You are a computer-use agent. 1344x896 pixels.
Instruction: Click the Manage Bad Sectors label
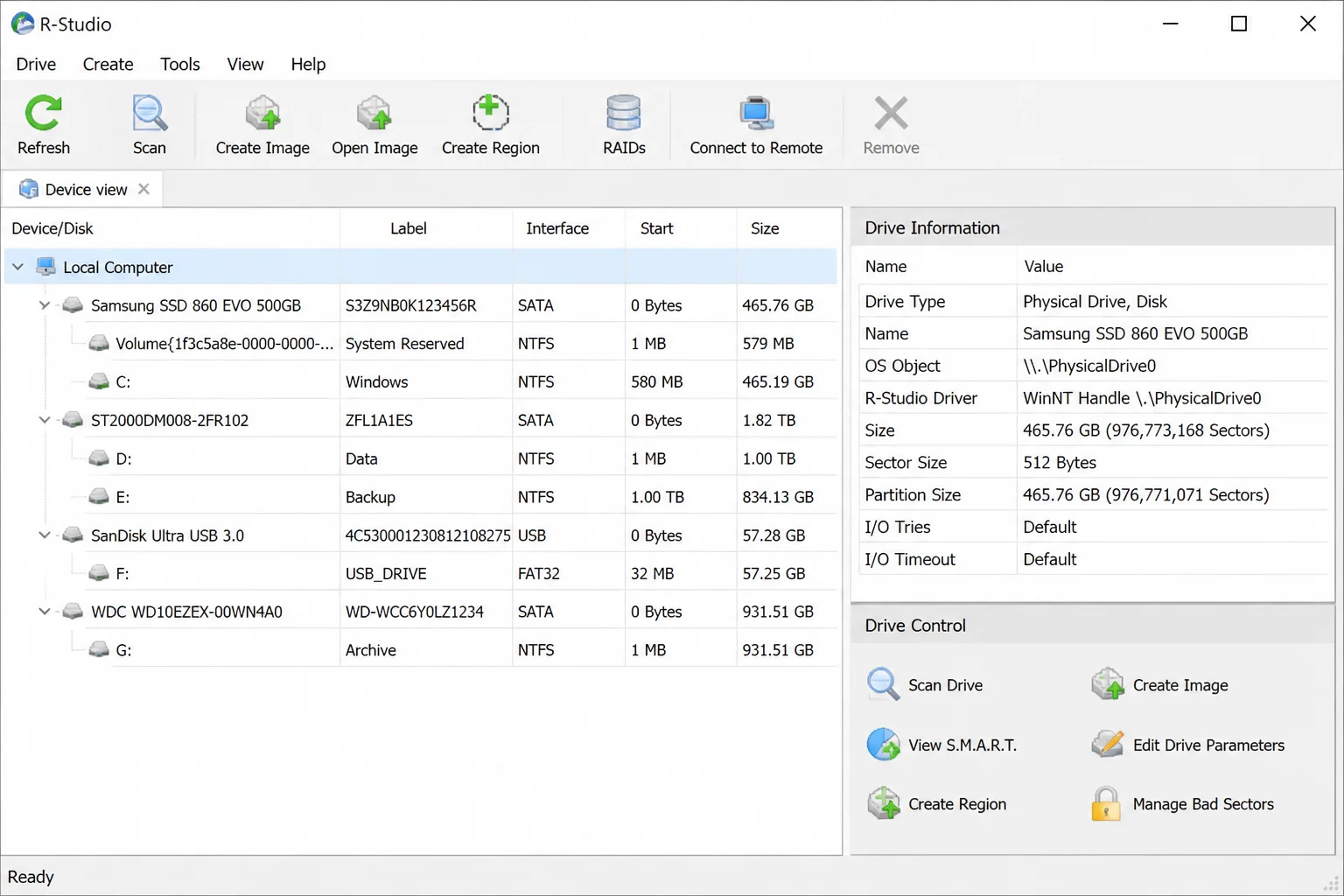pos(1203,804)
